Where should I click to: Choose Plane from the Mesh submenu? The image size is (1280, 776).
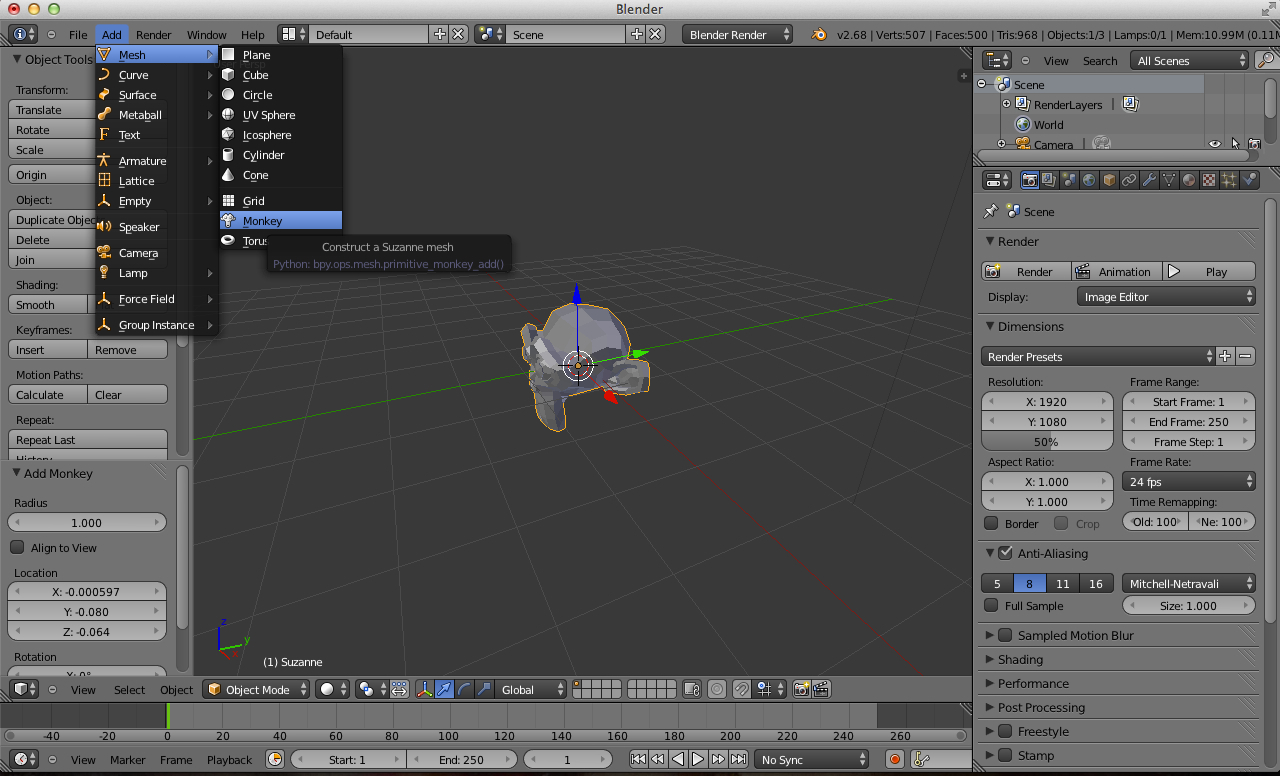tap(281, 55)
